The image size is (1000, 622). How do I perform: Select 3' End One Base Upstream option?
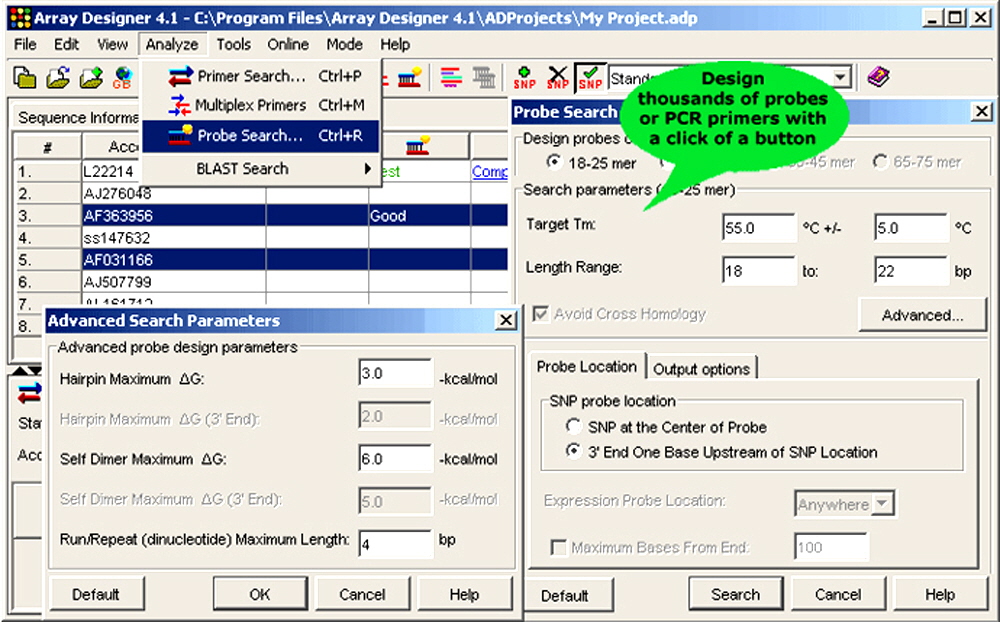point(573,451)
